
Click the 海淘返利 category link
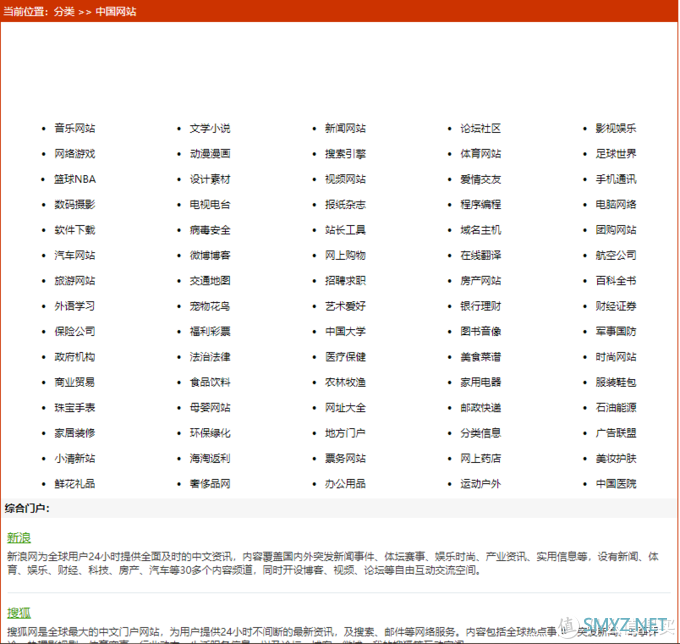210,459
